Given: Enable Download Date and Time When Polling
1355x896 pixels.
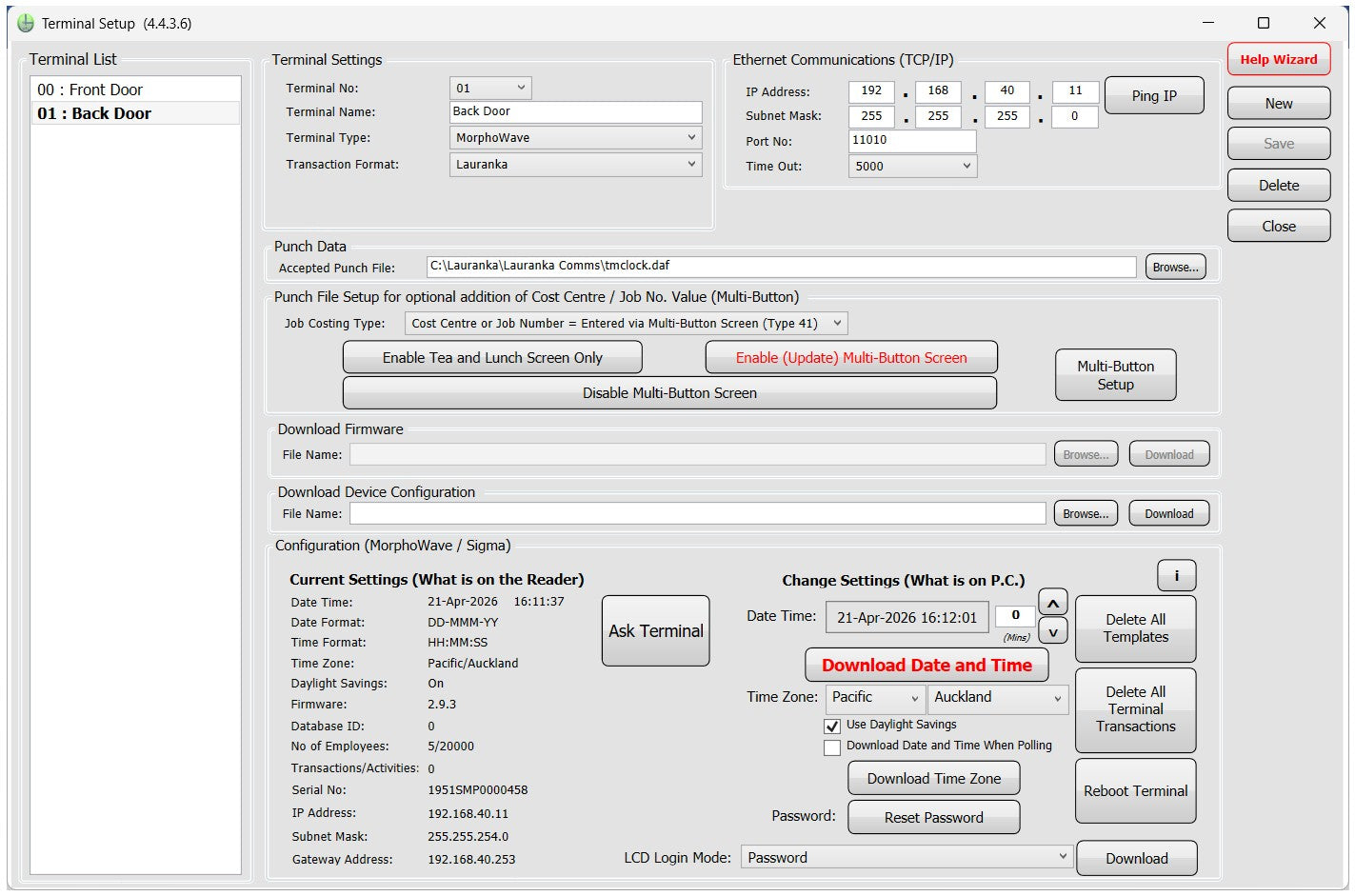Looking at the screenshot, I should pyautogui.click(x=832, y=747).
